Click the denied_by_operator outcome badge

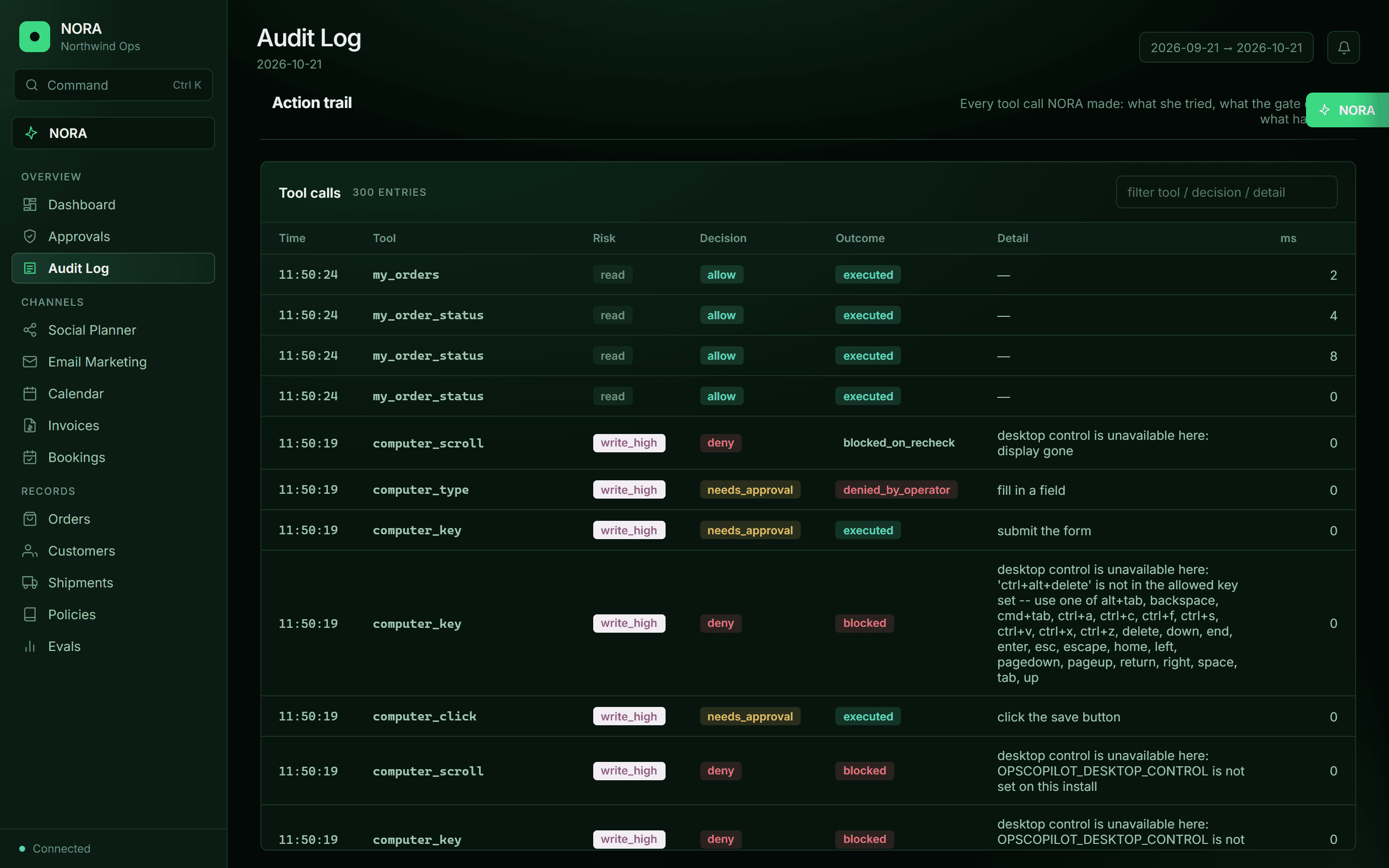click(x=896, y=489)
